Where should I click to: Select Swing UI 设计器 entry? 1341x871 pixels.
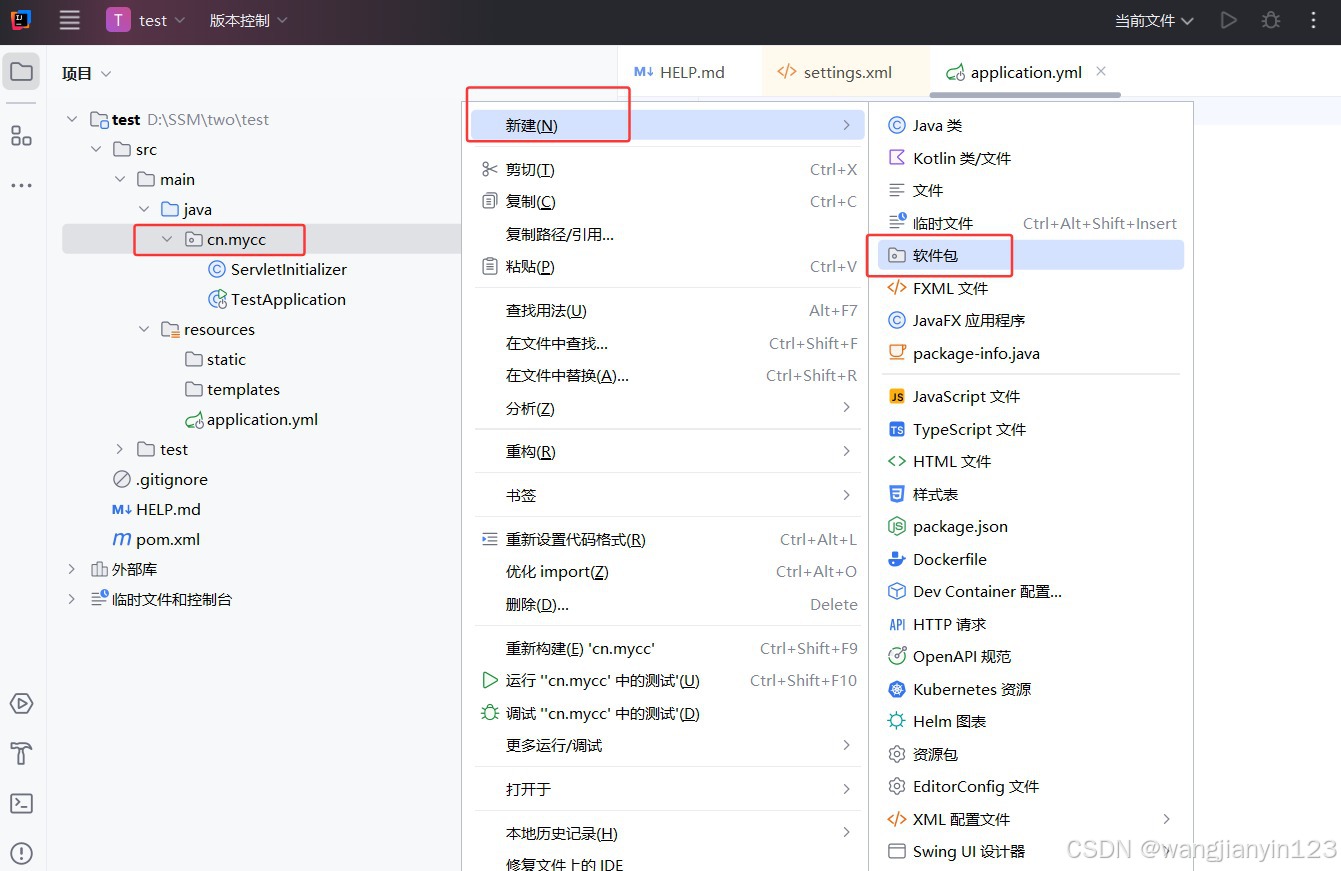point(1031,851)
